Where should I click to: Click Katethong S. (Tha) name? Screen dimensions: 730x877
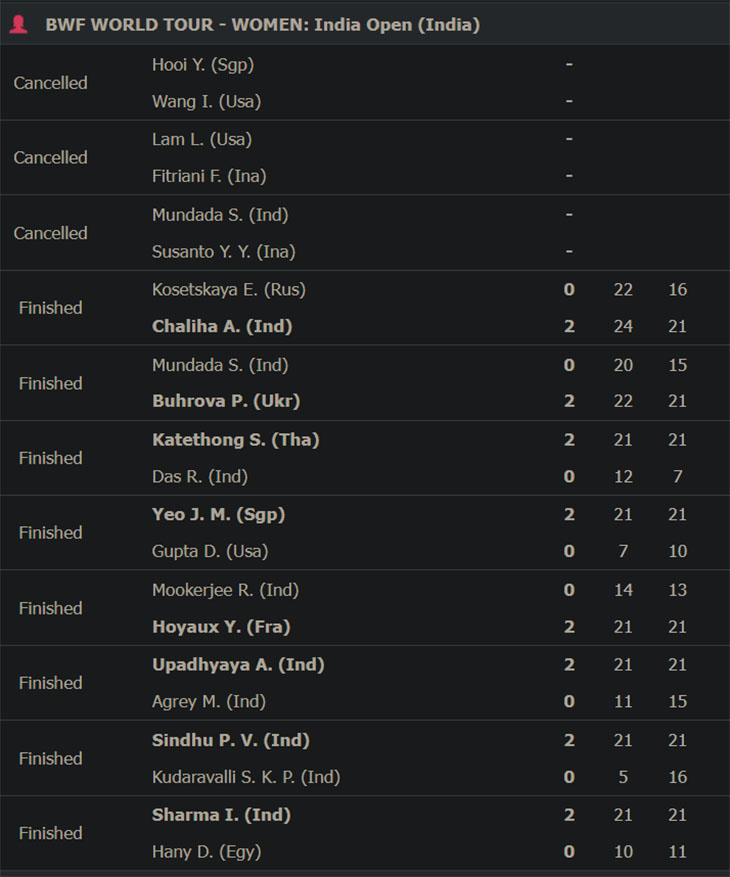(236, 440)
